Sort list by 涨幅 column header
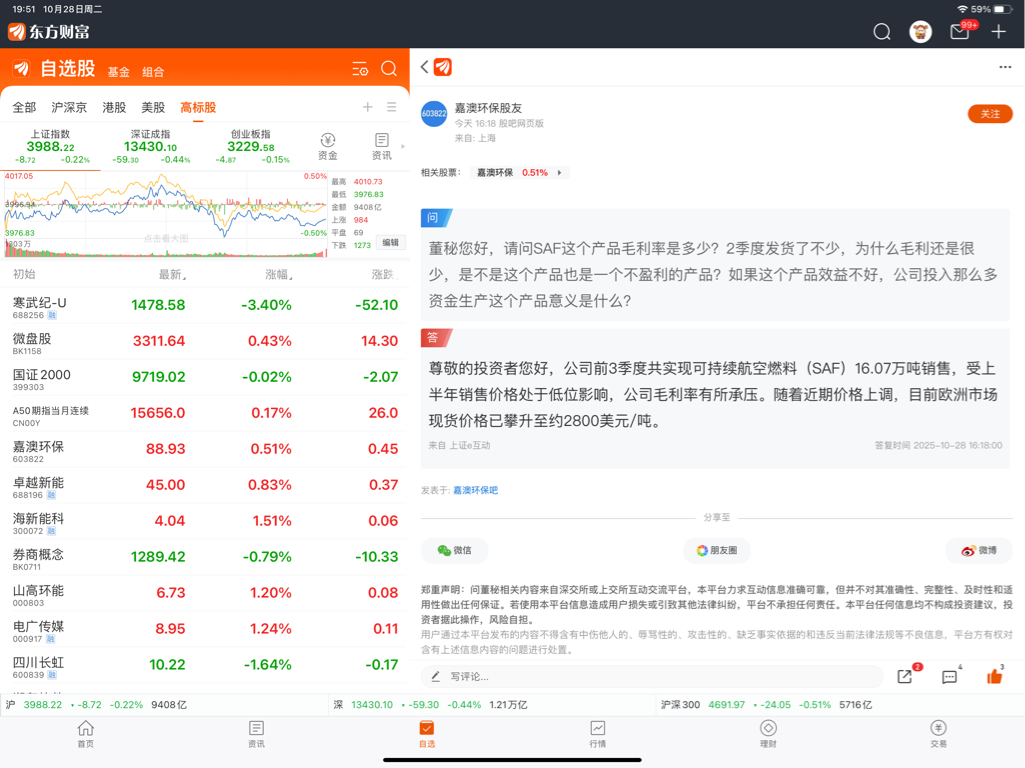Image resolution: width=1025 pixels, height=768 pixels. click(278, 275)
